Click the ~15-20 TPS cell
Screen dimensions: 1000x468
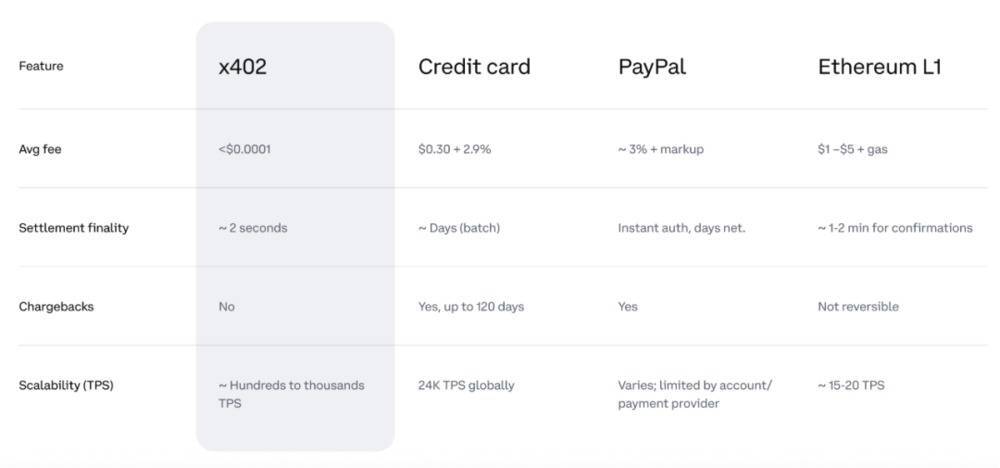point(851,385)
